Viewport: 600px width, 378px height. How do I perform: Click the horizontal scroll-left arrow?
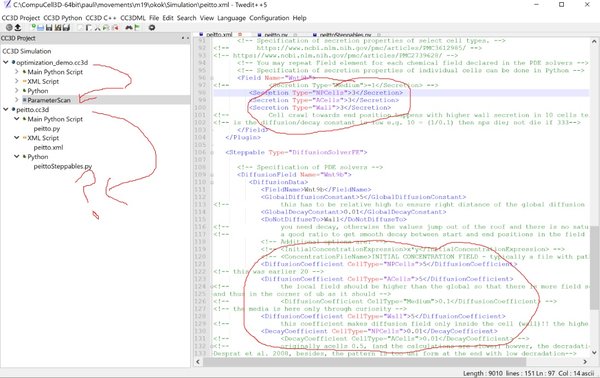198,362
